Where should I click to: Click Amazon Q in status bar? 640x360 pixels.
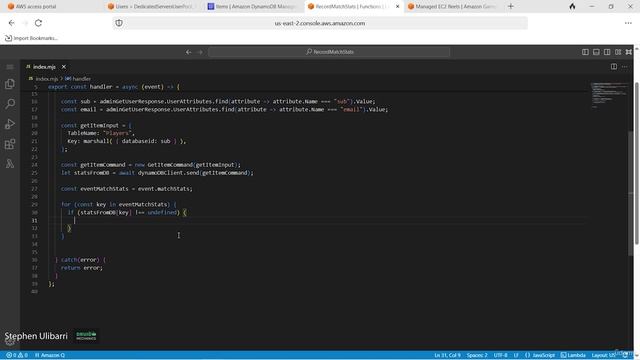click(x=50, y=355)
